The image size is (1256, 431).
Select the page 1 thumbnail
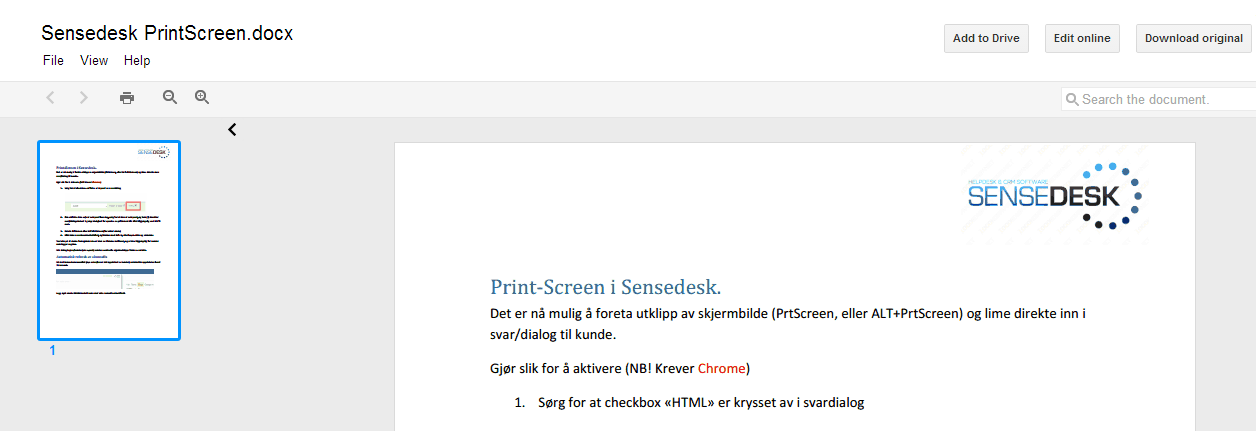[x=109, y=240]
